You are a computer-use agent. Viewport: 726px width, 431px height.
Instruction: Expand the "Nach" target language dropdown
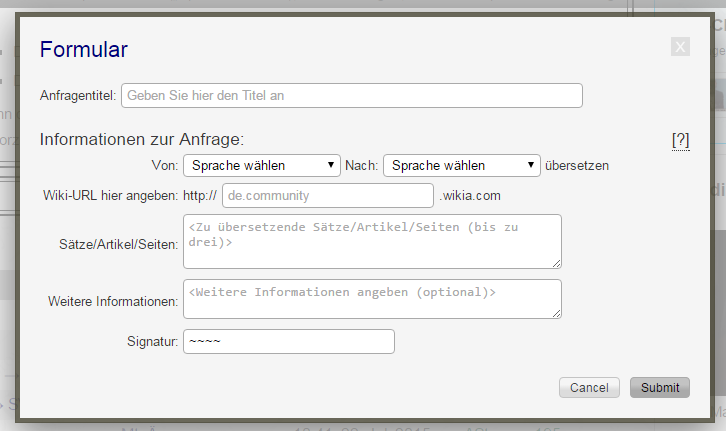461,165
